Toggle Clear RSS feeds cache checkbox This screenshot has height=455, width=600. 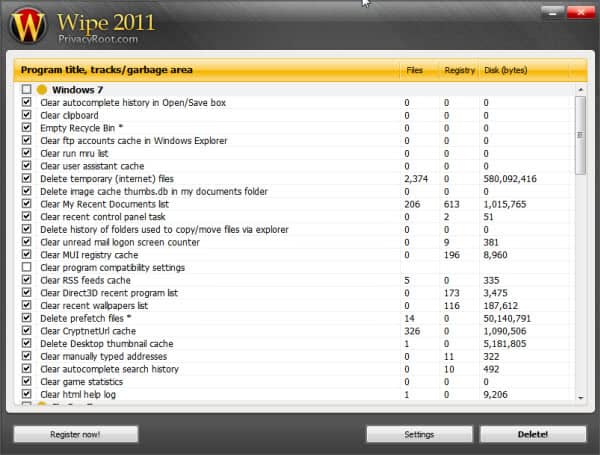pyautogui.click(x=26, y=279)
